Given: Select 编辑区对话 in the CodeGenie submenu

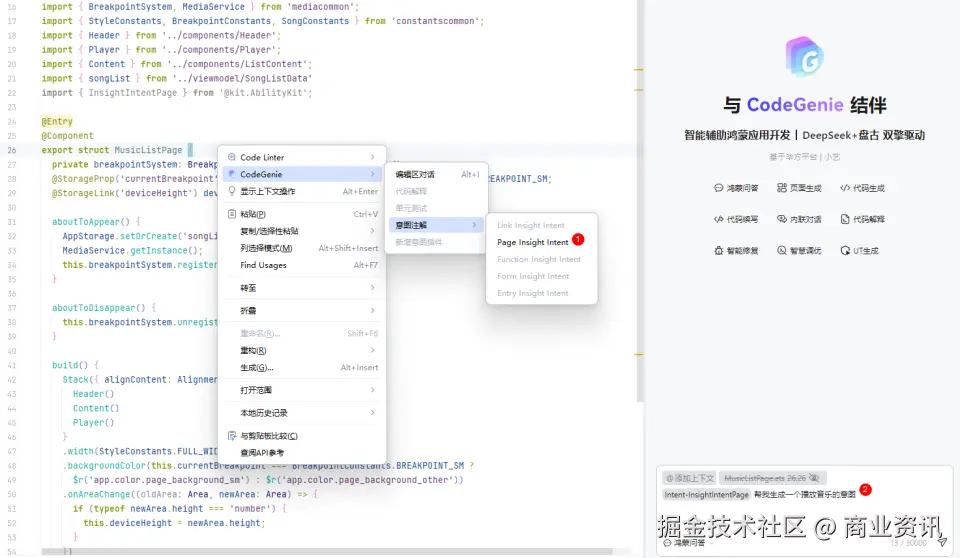Looking at the screenshot, I should coord(437,175).
